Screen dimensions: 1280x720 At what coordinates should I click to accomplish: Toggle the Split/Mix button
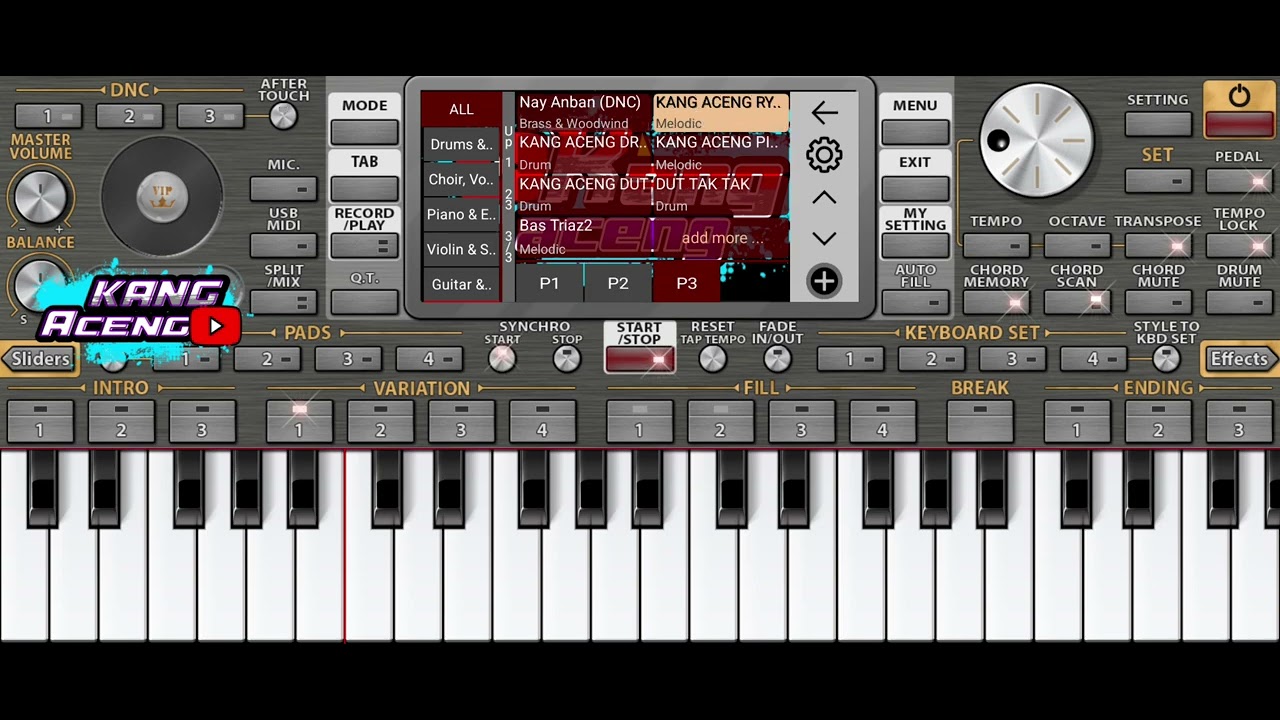click(x=284, y=302)
